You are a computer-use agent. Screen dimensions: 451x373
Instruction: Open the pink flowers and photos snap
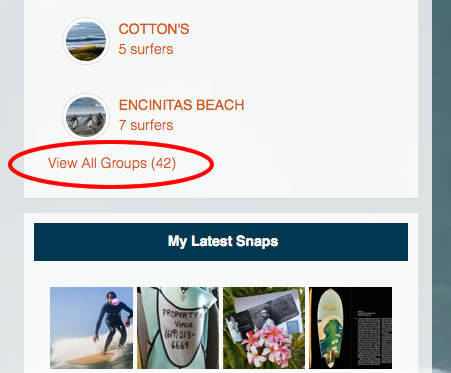(264, 328)
